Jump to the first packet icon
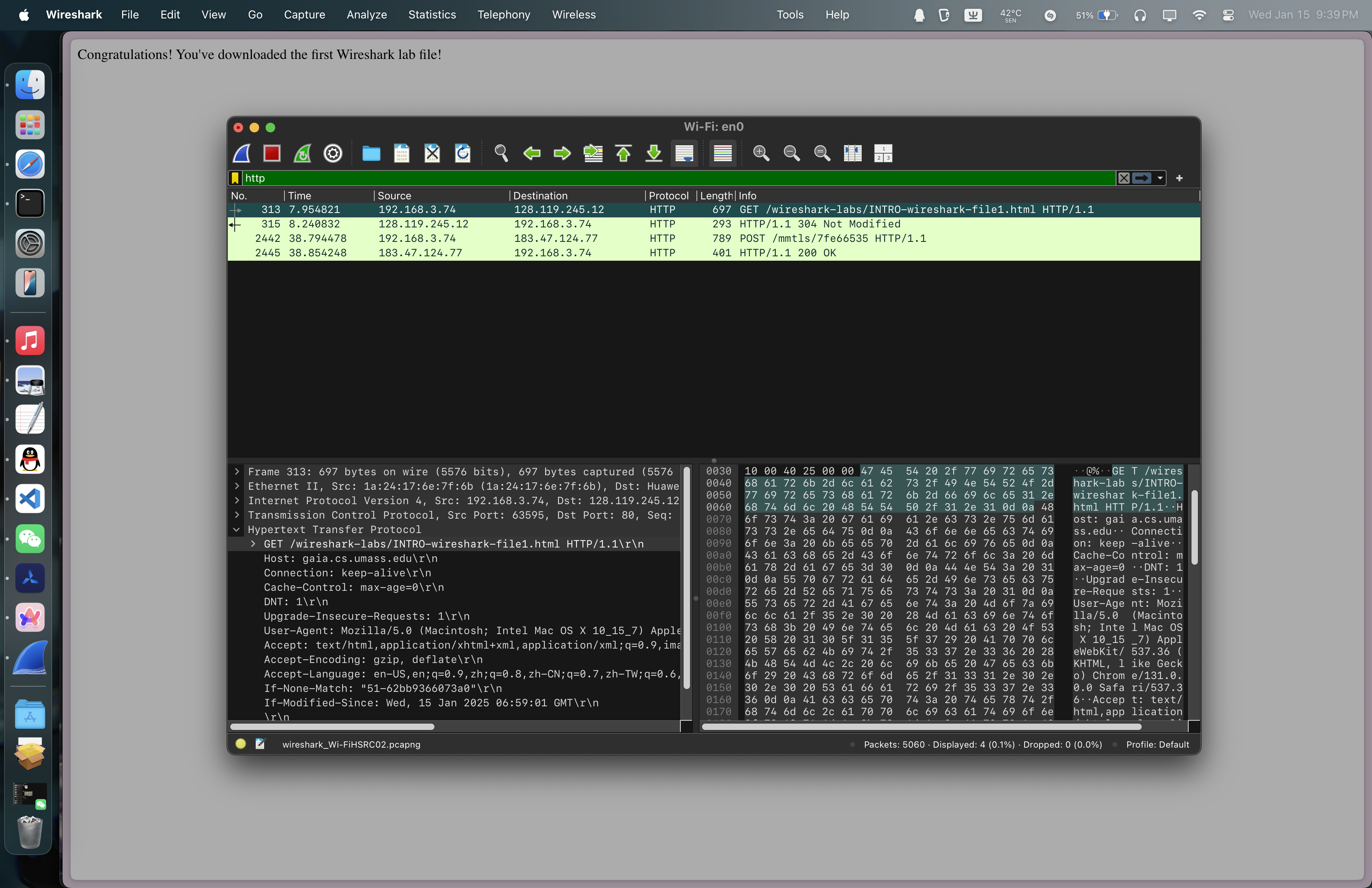The width and height of the screenshot is (1372, 888). click(623, 153)
